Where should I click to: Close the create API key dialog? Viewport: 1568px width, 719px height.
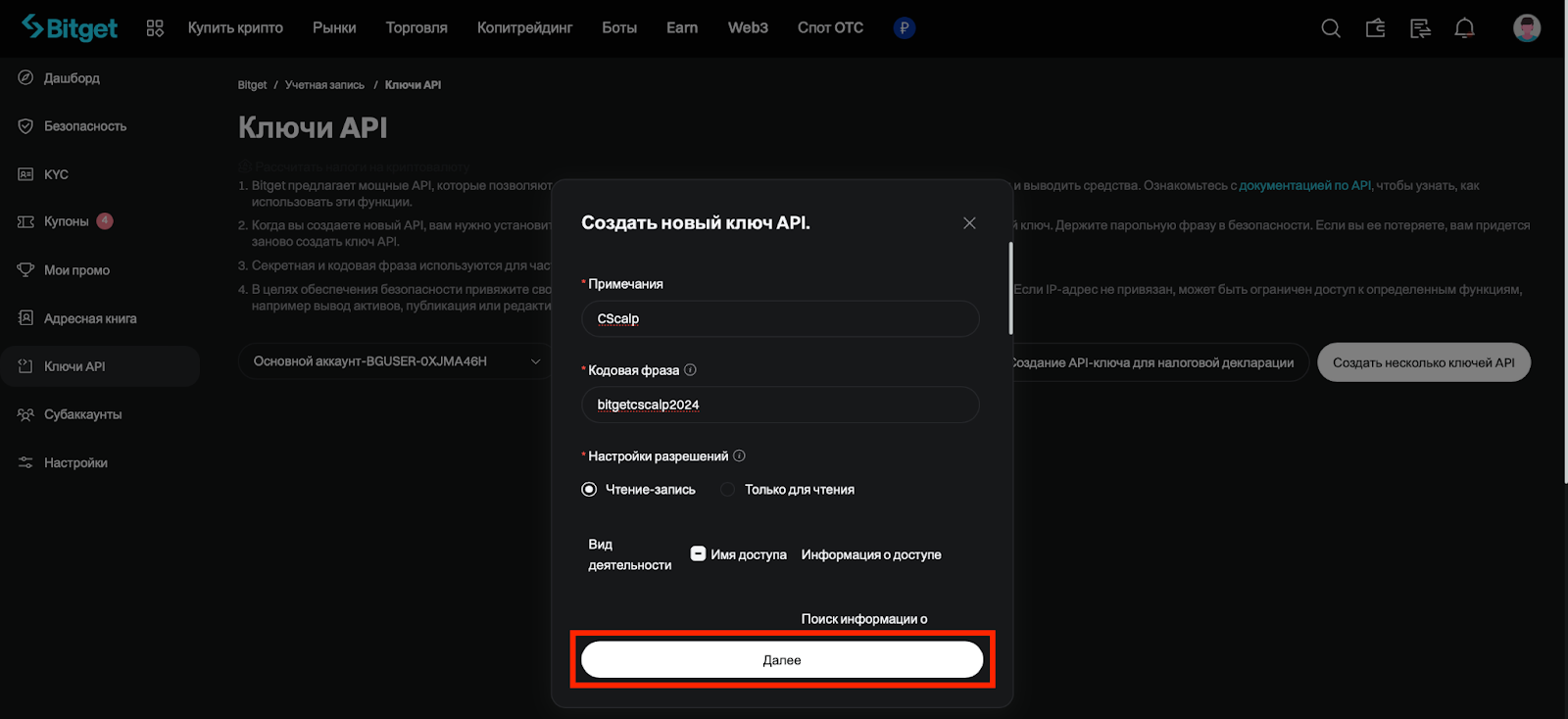pyautogui.click(x=969, y=223)
